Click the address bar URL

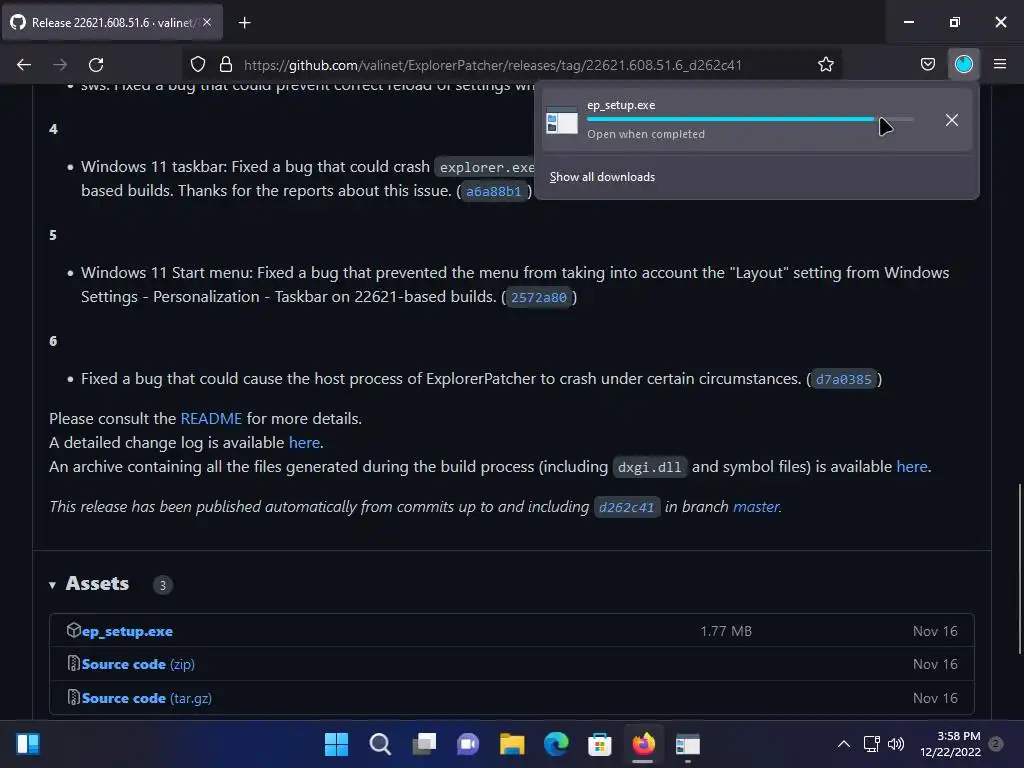coord(492,65)
